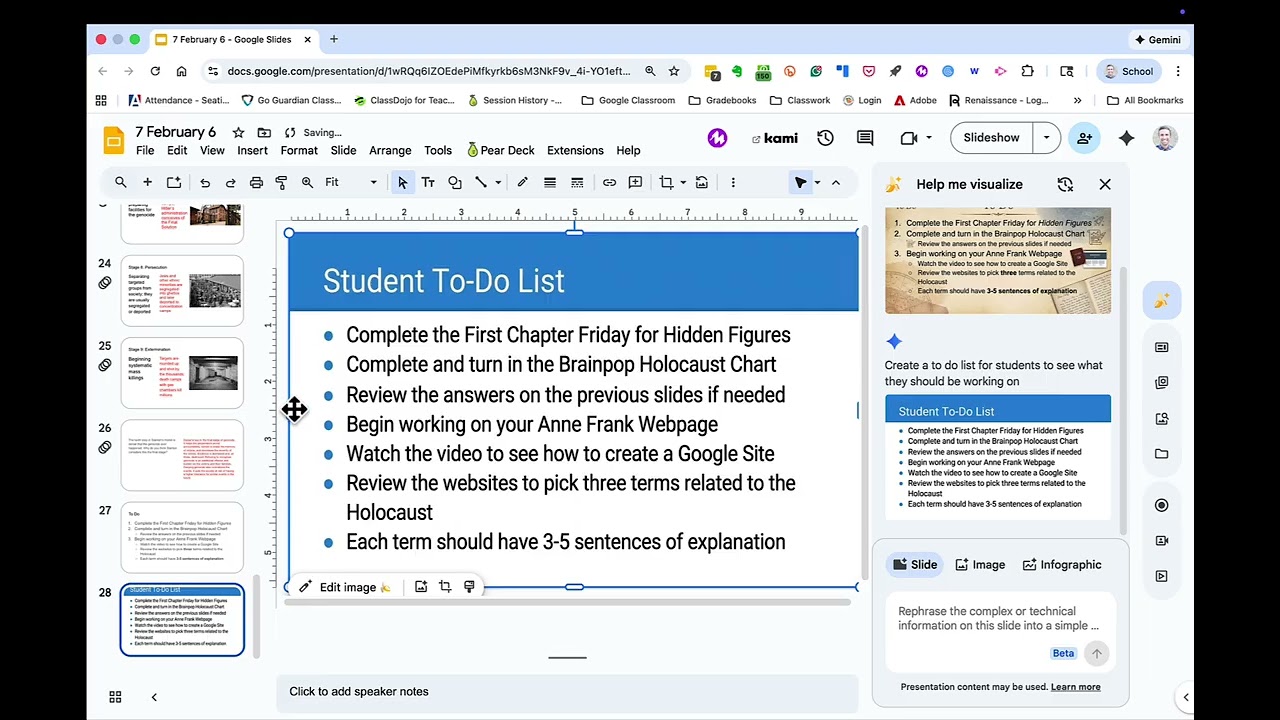Activate the Paint format tool
1280x720 pixels.
click(x=281, y=182)
